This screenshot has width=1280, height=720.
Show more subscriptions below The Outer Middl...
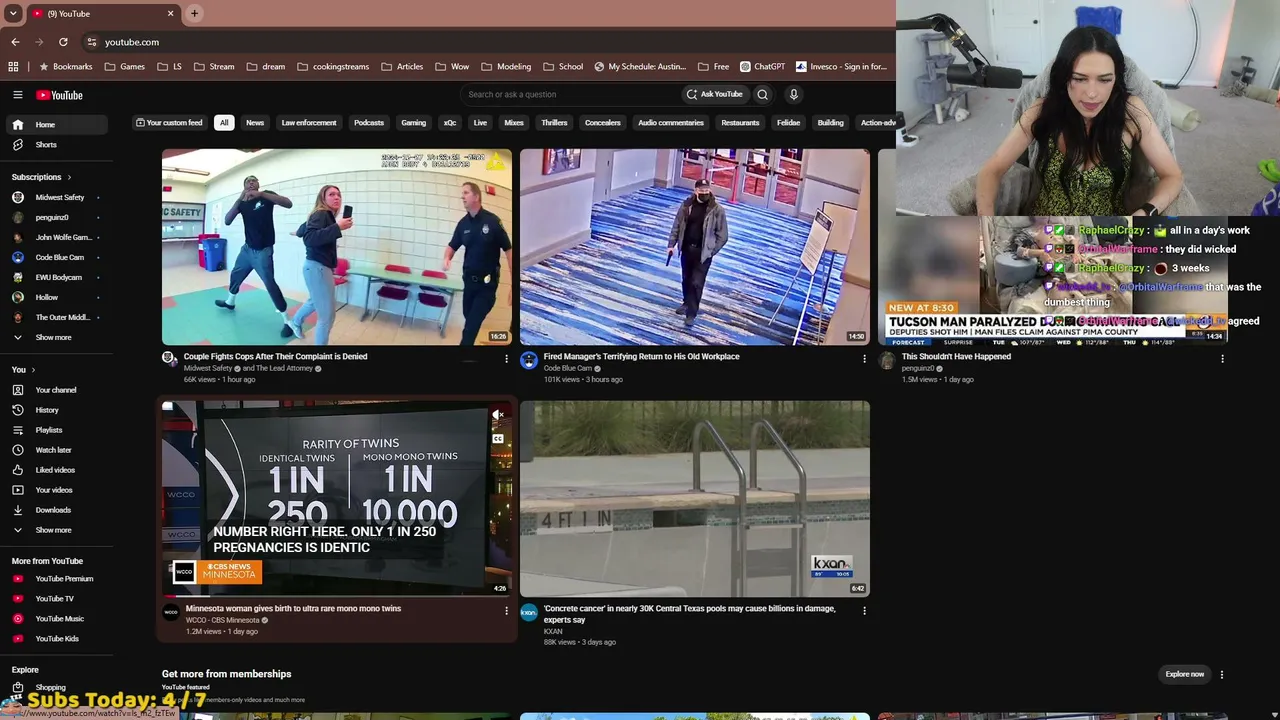55,338
